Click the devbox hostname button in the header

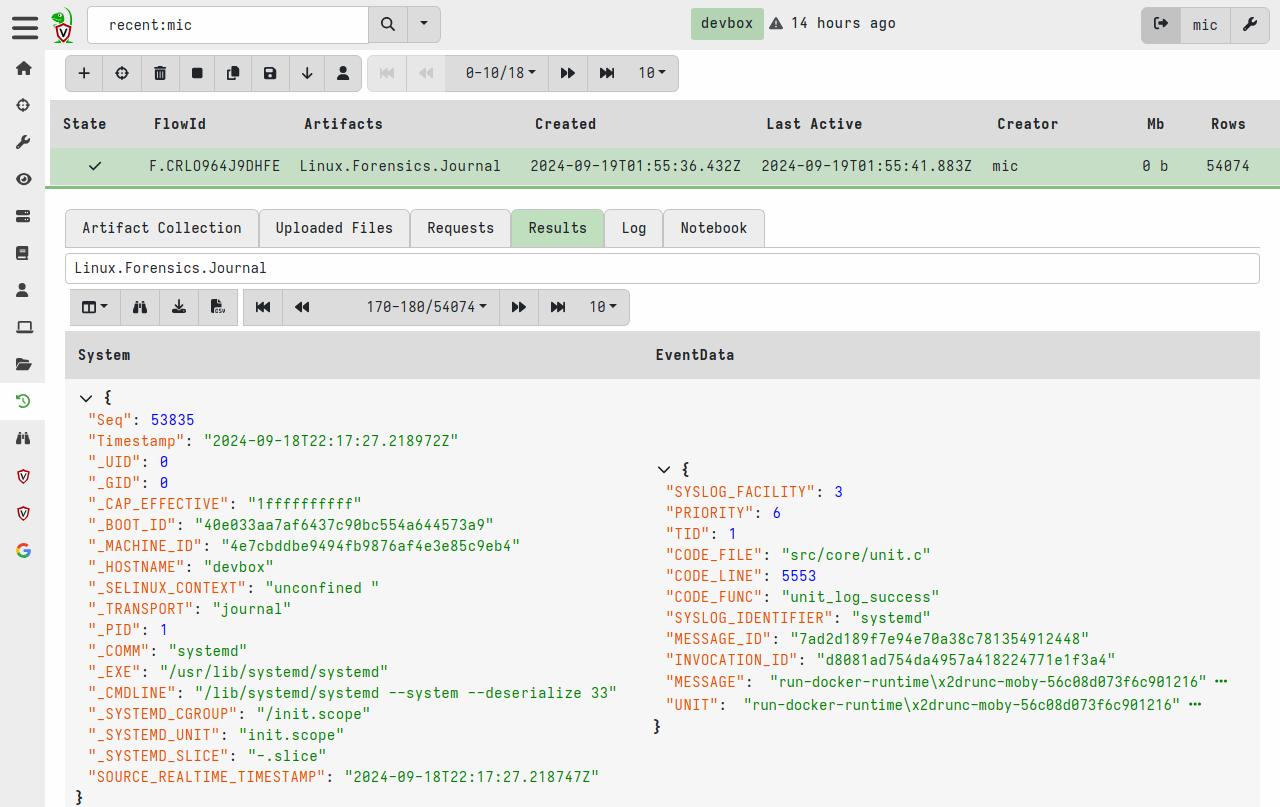[727, 23]
